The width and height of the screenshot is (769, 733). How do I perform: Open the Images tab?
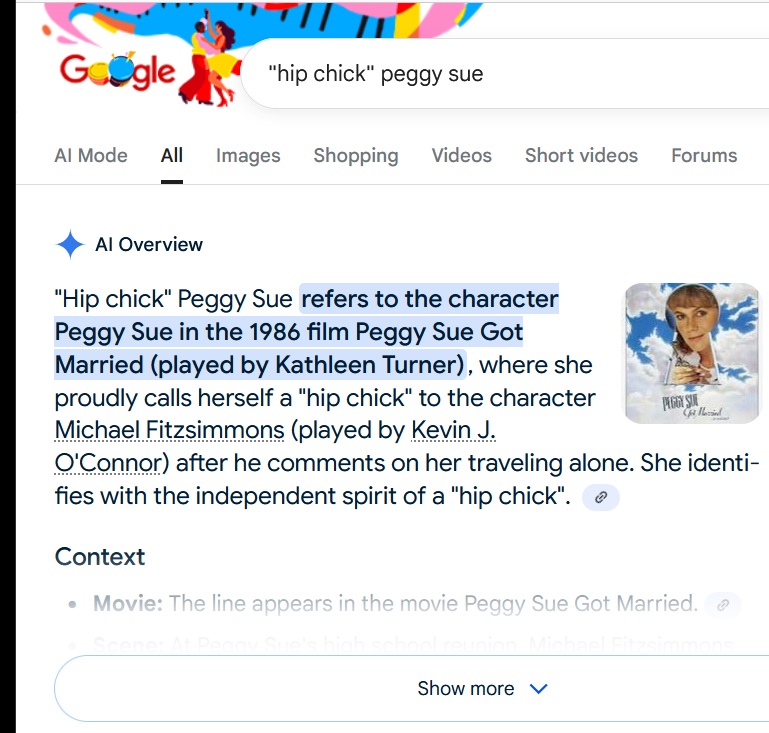(x=248, y=156)
